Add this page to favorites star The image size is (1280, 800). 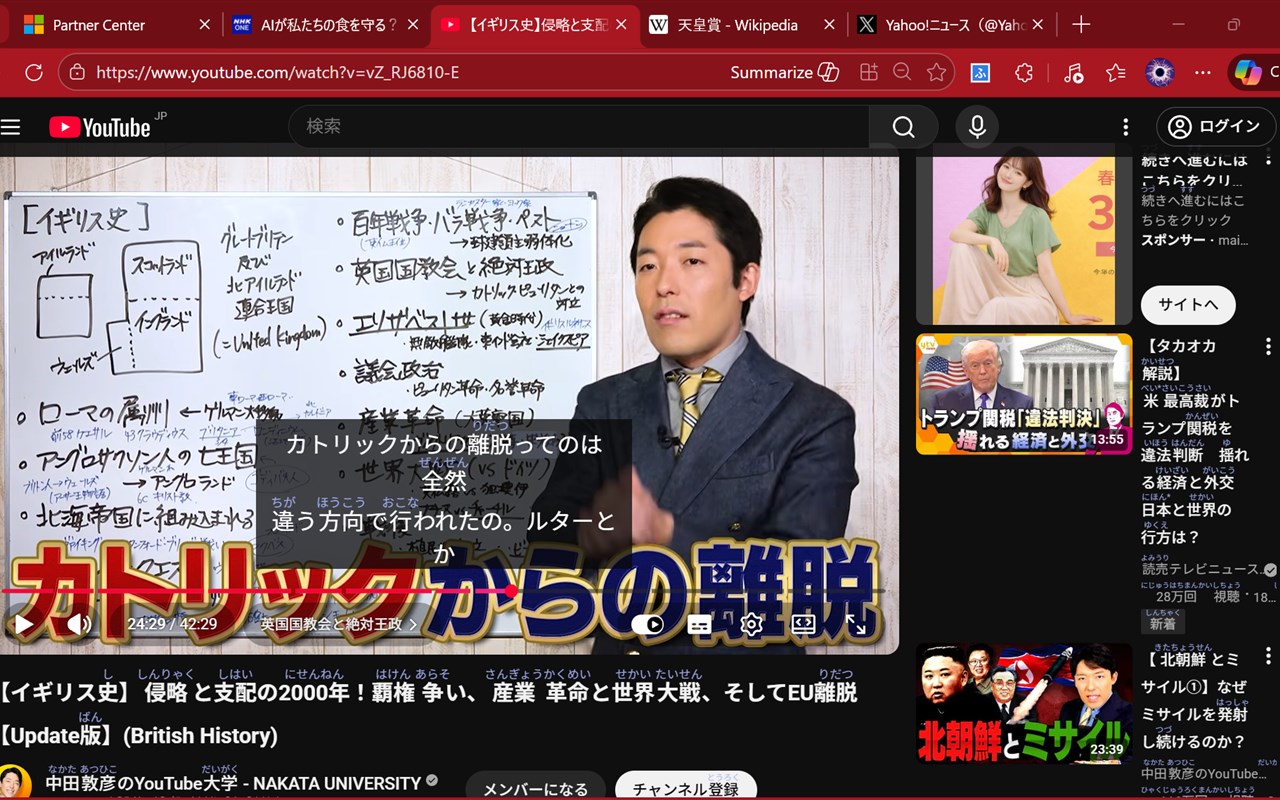click(x=936, y=72)
